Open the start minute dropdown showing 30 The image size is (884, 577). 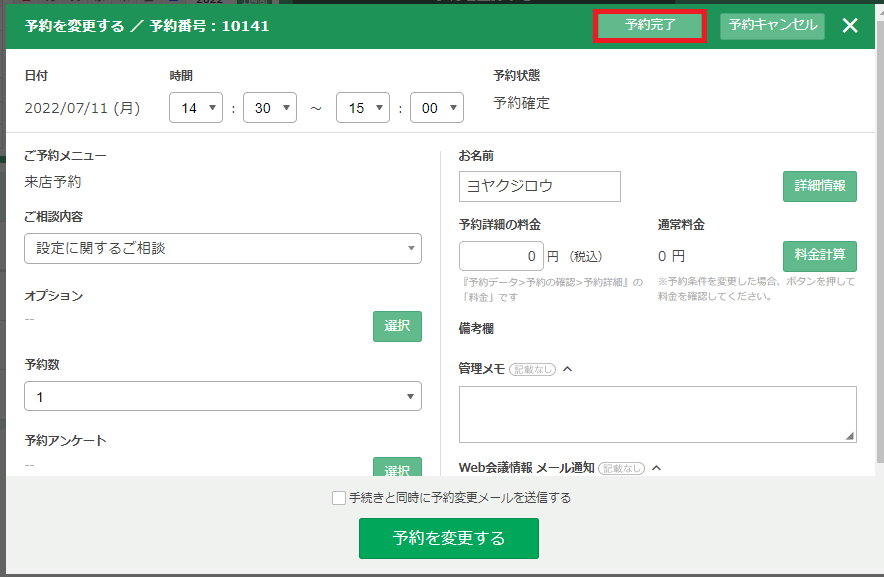click(270, 108)
